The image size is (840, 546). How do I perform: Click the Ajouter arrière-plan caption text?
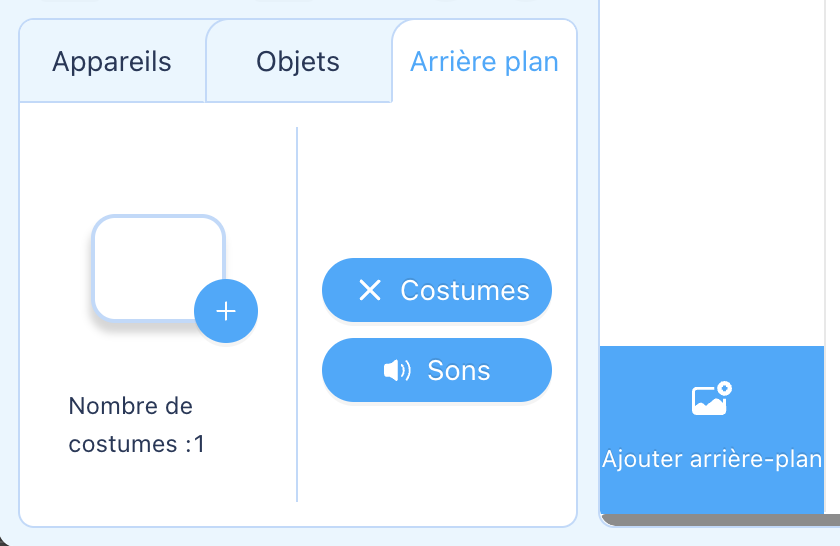pyautogui.click(x=711, y=459)
